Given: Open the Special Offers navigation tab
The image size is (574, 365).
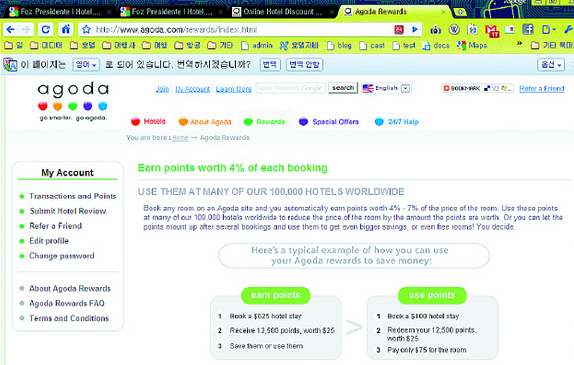Looking at the screenshot, I should coord(329,122).
